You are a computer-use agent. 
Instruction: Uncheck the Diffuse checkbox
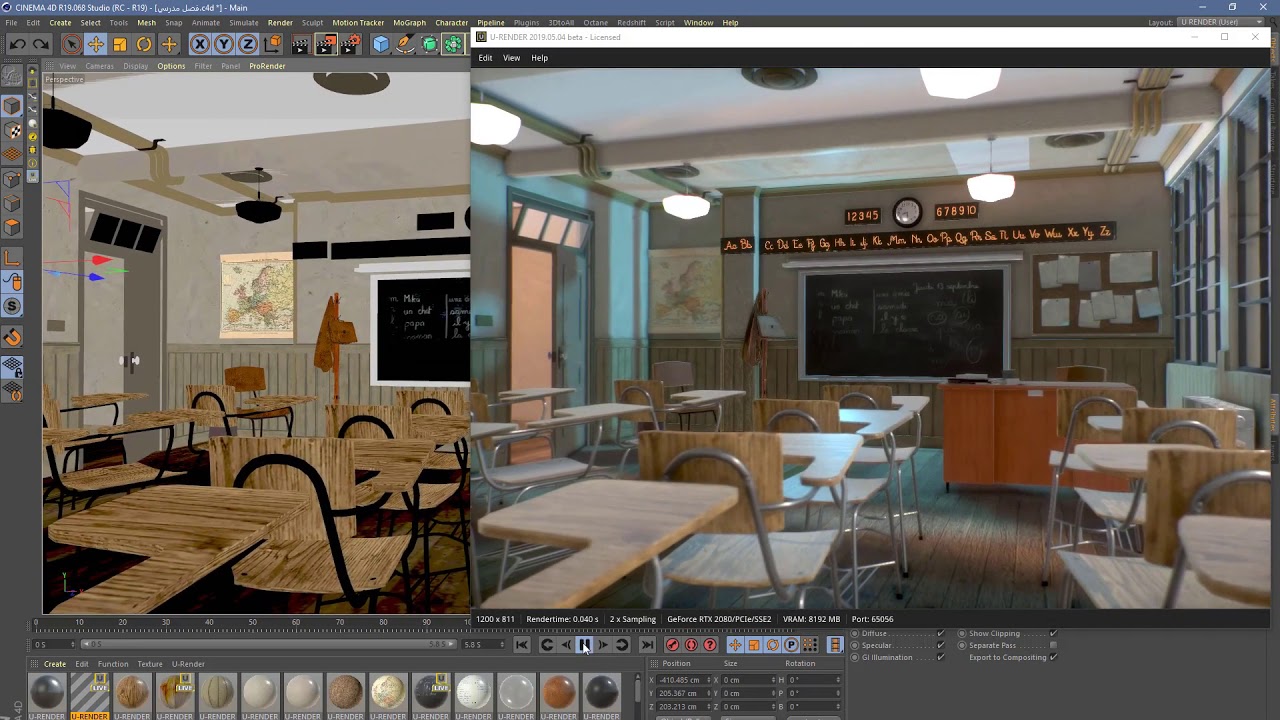pos(940,633)
